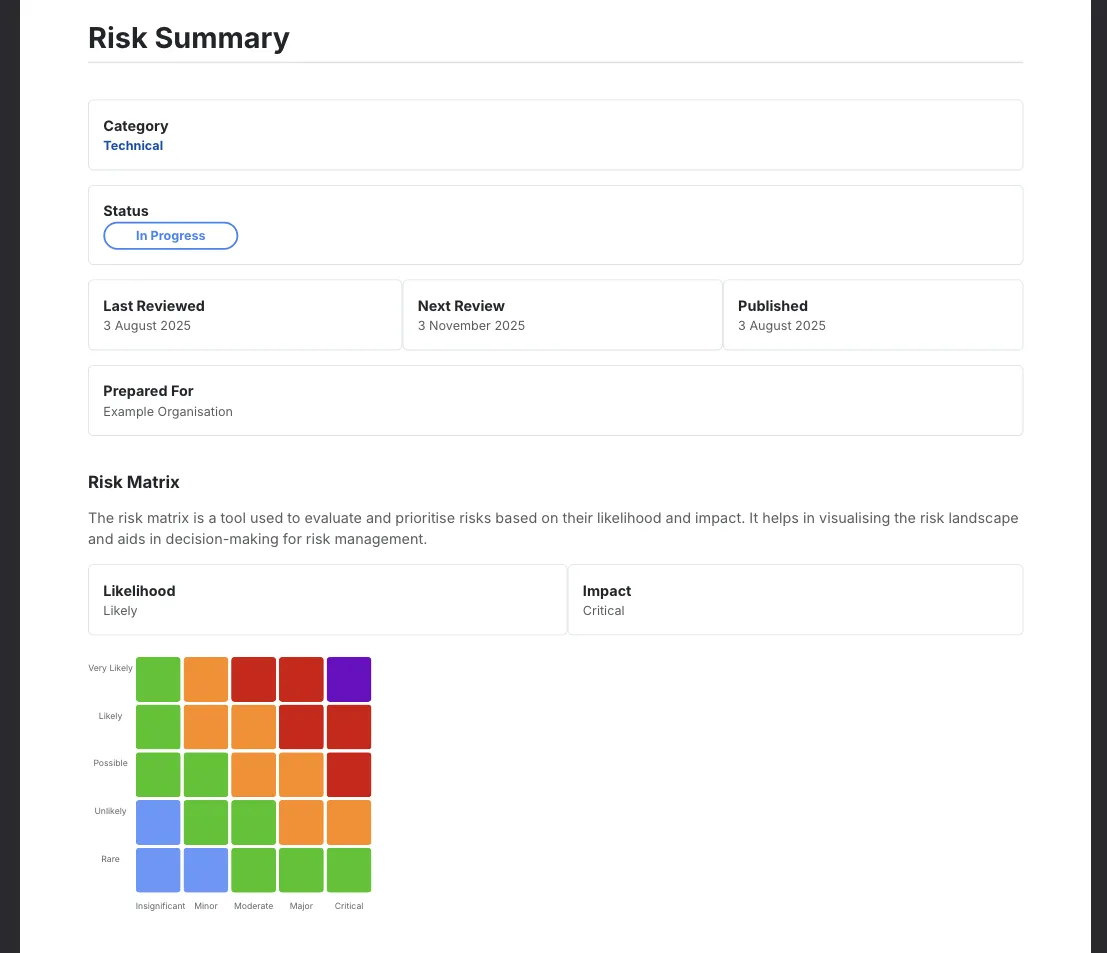Click the purple Very Likely Critical matrix cell

click(348, 678)
